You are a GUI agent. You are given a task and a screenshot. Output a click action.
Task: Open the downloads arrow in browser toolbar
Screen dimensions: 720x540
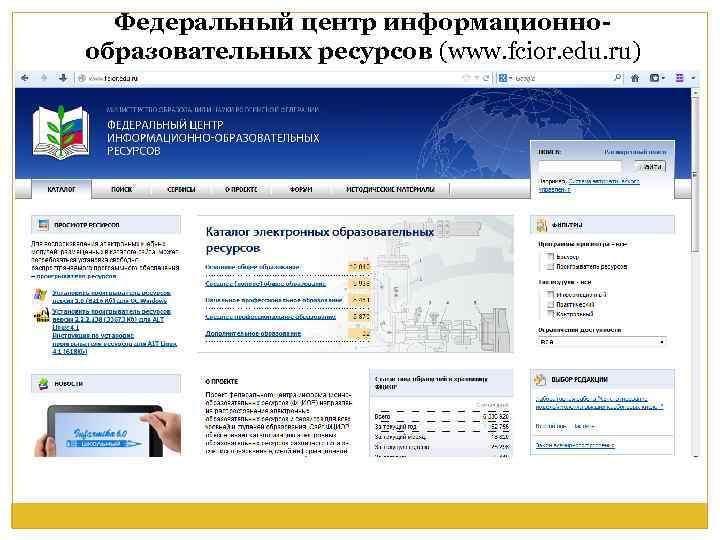(63, 78)
